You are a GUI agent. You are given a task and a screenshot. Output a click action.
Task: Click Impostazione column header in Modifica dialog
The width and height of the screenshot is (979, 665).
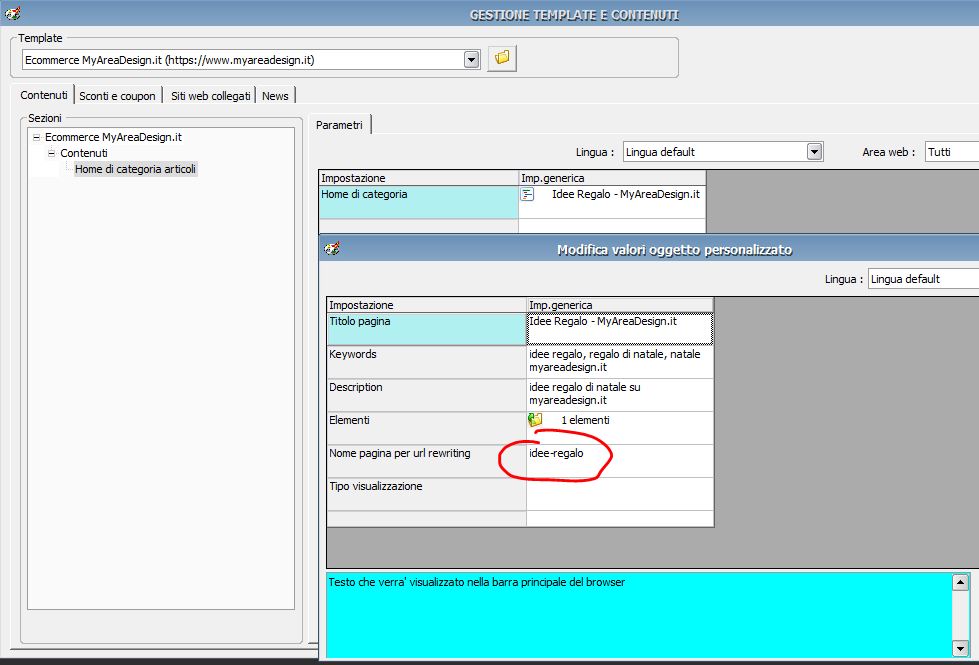coord(427,305)
